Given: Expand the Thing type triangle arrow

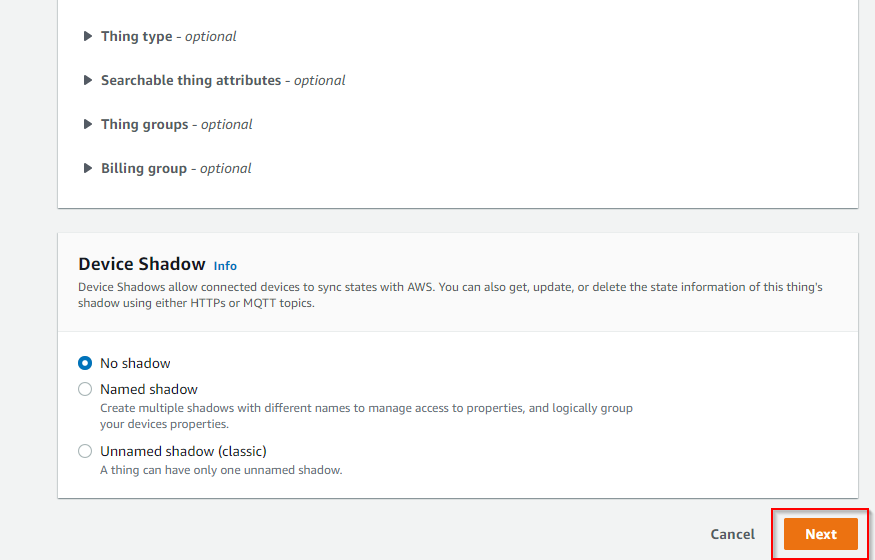Looking at the screenshot, I should [88, 36].
